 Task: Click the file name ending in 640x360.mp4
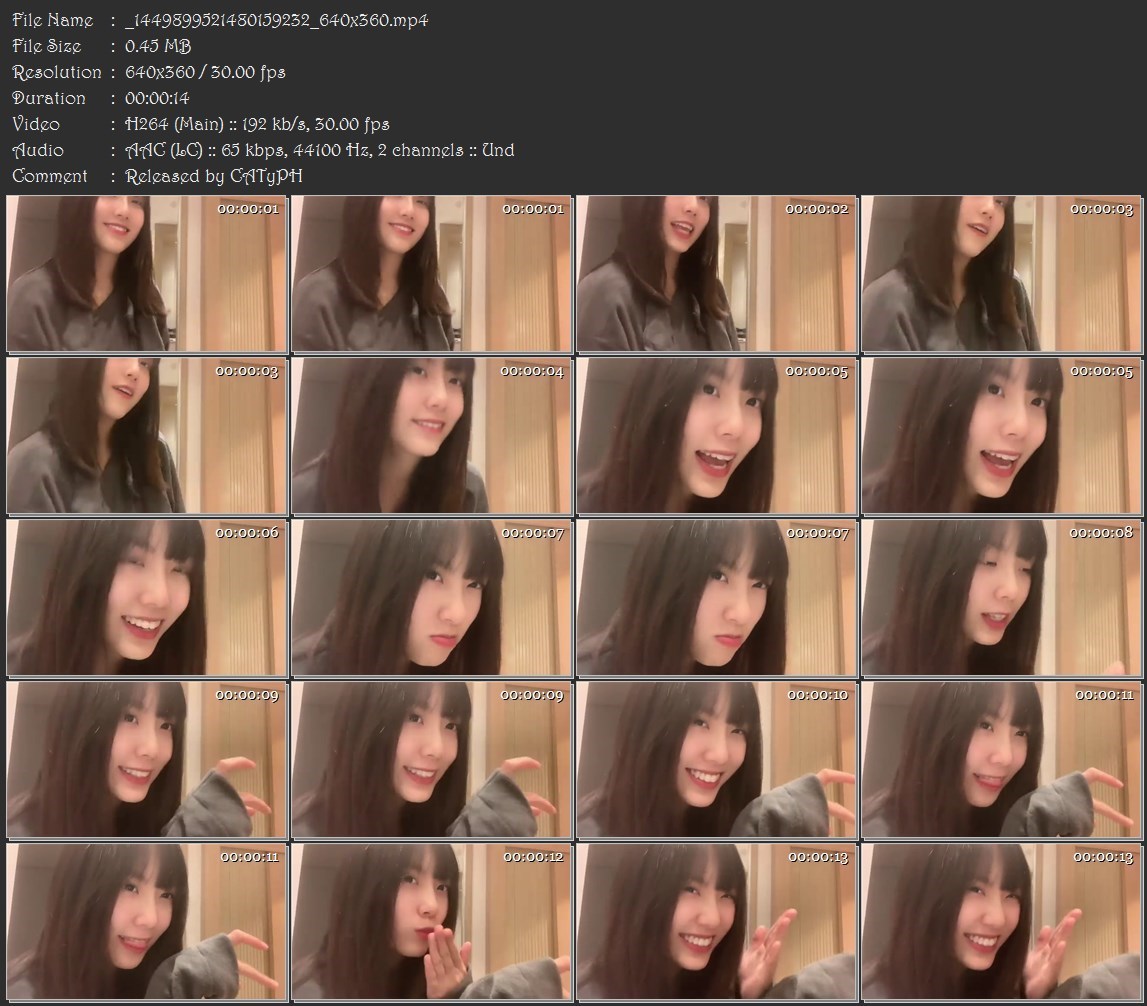pos(276,20)
